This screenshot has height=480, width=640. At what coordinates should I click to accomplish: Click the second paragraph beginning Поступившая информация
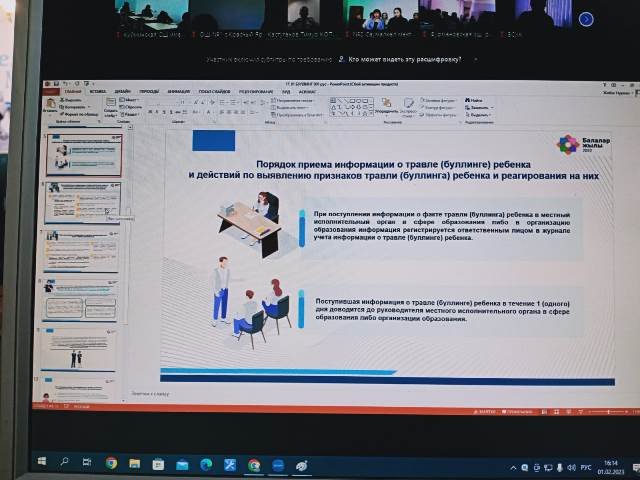pos(442,311)
